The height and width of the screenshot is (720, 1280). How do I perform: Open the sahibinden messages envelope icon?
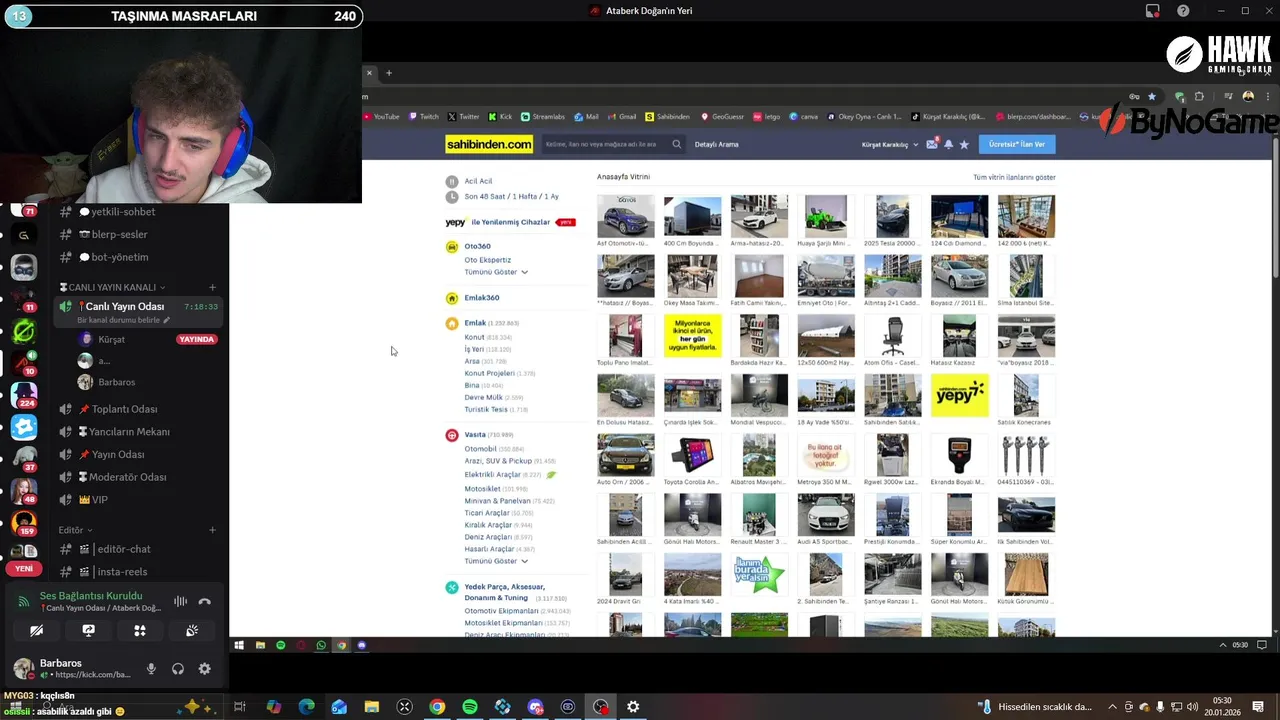(932, 144)
